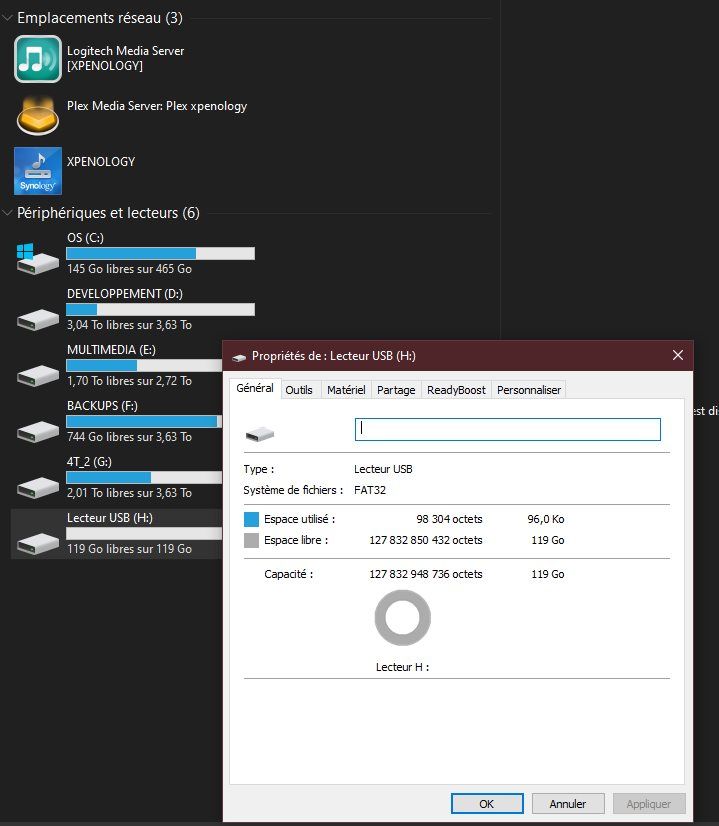Select the BACKUPS (F:) drive icon
719x826 pixels.
coord(37,431)
